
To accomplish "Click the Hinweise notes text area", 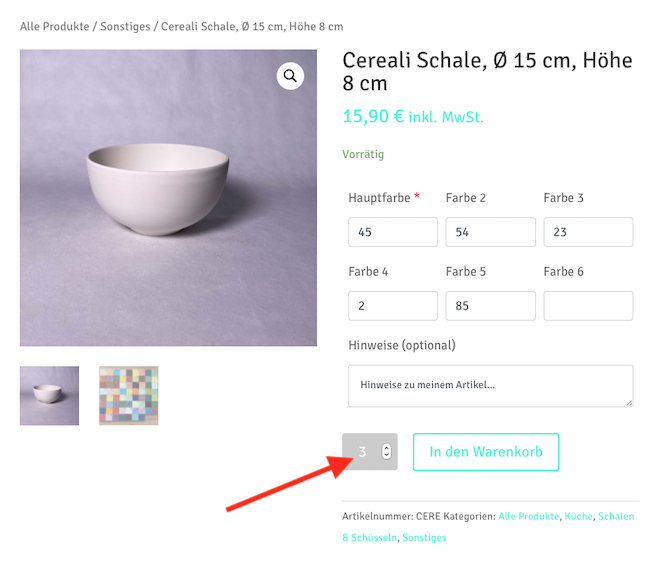I will tap(490, 386).
